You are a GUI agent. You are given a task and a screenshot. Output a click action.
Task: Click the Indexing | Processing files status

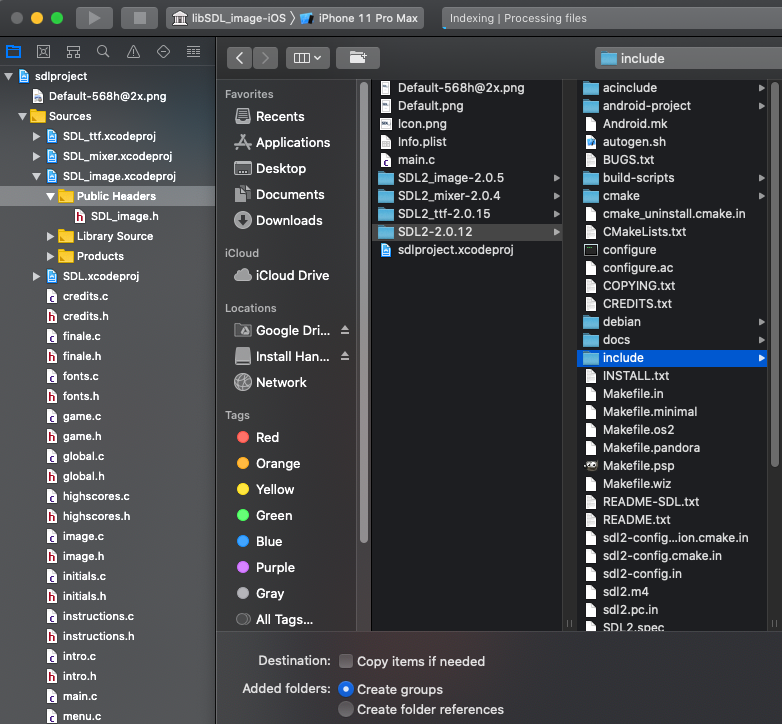pyautogui.click(x=518, y=18)
